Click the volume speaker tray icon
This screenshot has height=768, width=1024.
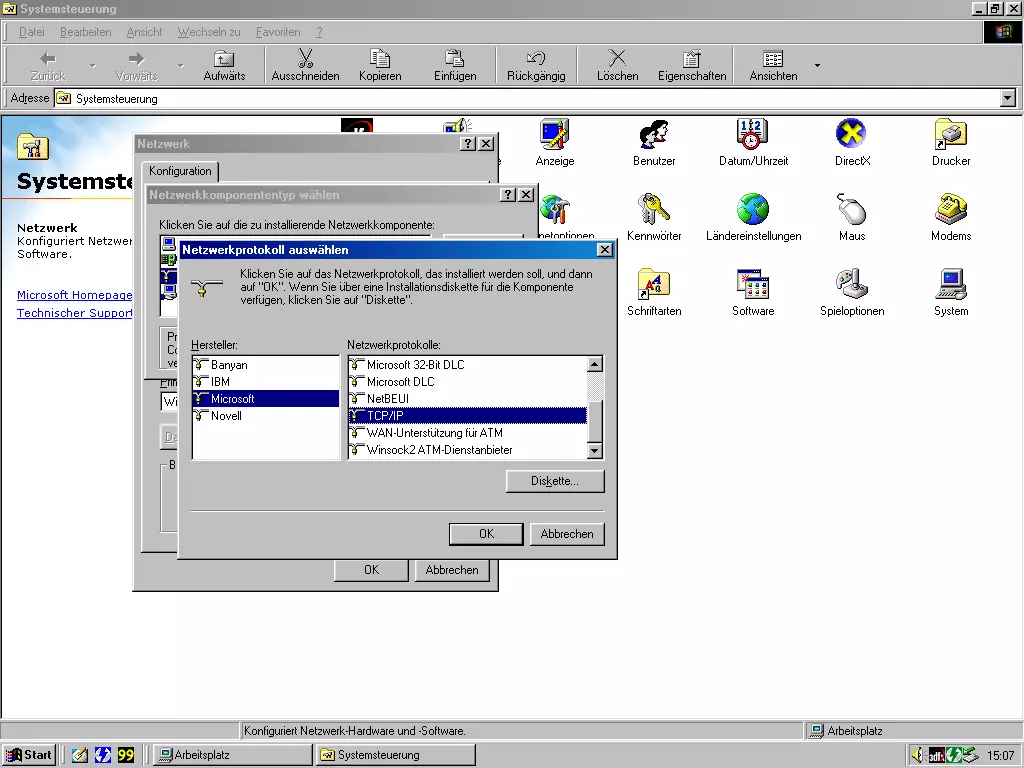pyautogui.click(x=917, y=755)
